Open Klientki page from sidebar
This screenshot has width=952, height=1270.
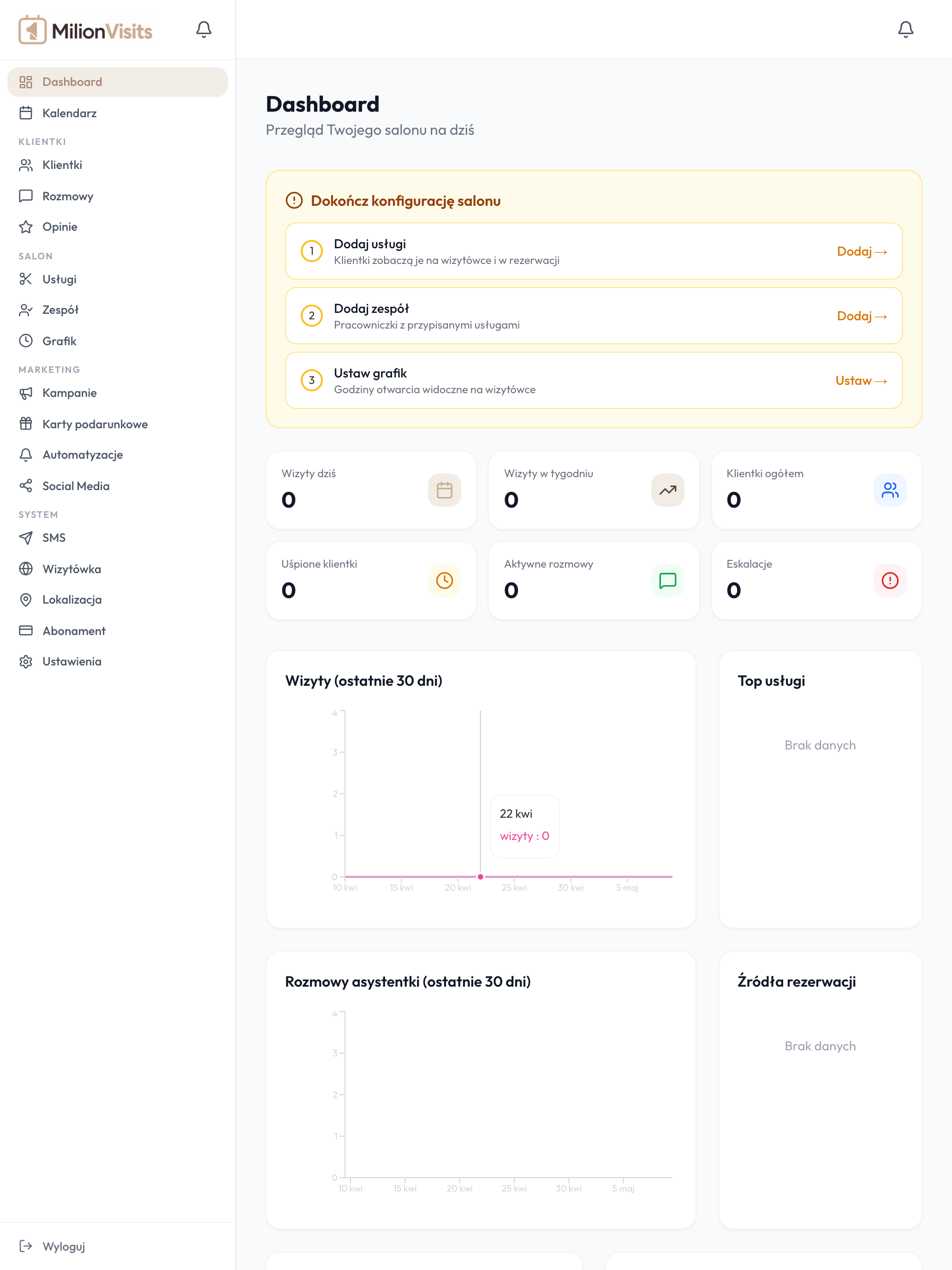118,165
